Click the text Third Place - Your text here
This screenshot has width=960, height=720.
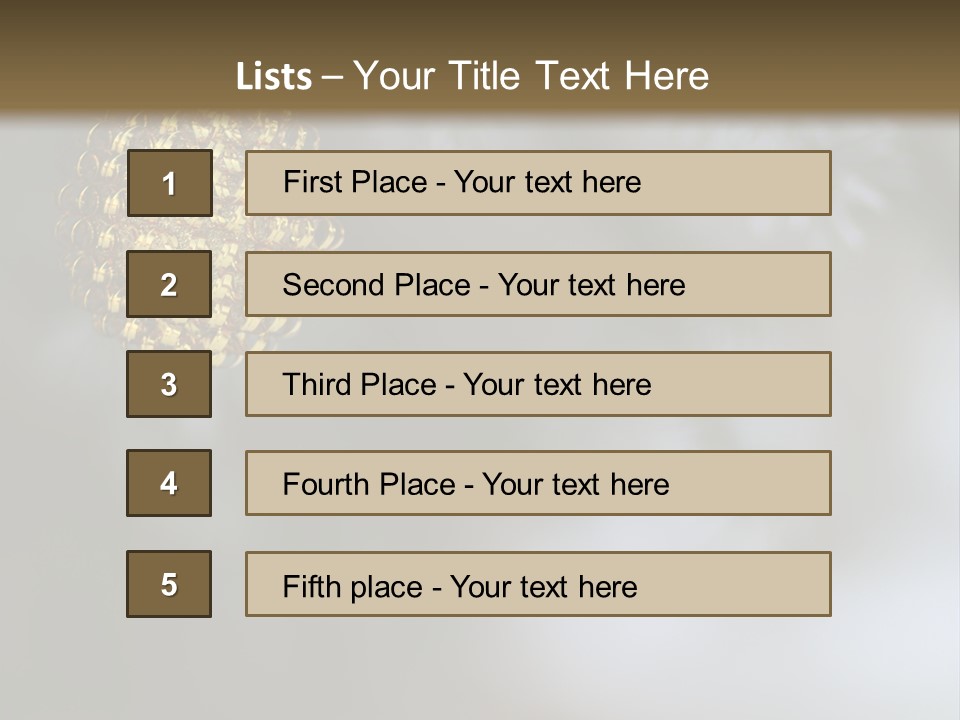(x=467, y=384)
